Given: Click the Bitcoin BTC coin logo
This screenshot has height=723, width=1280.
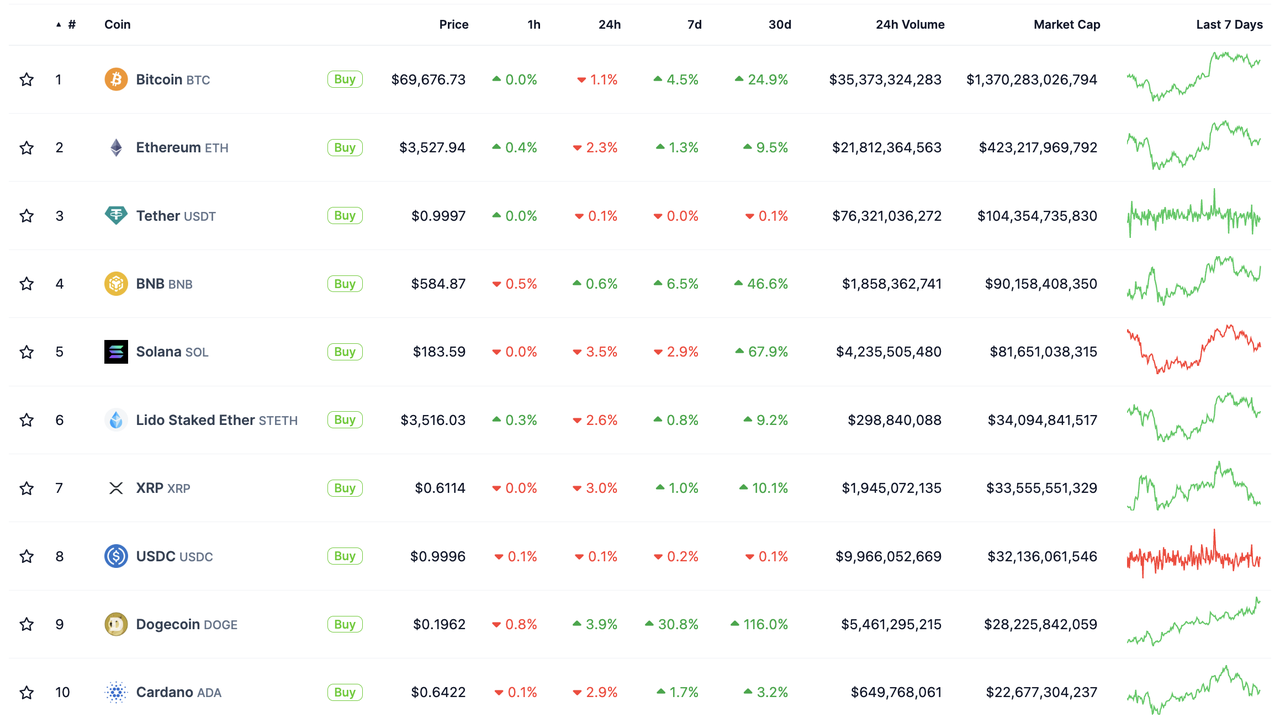Looking at the screenshot, I should point(116,79).
